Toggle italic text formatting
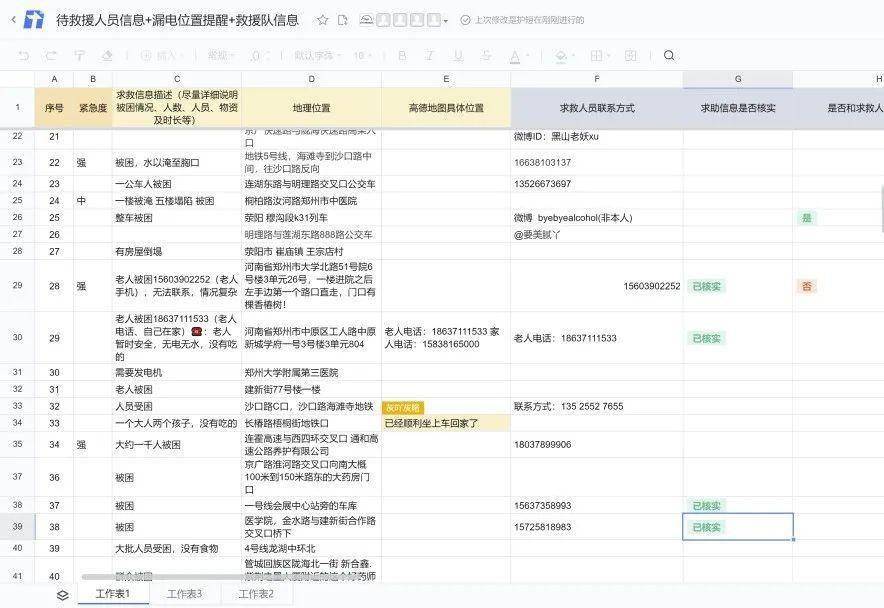 point(428,56)
